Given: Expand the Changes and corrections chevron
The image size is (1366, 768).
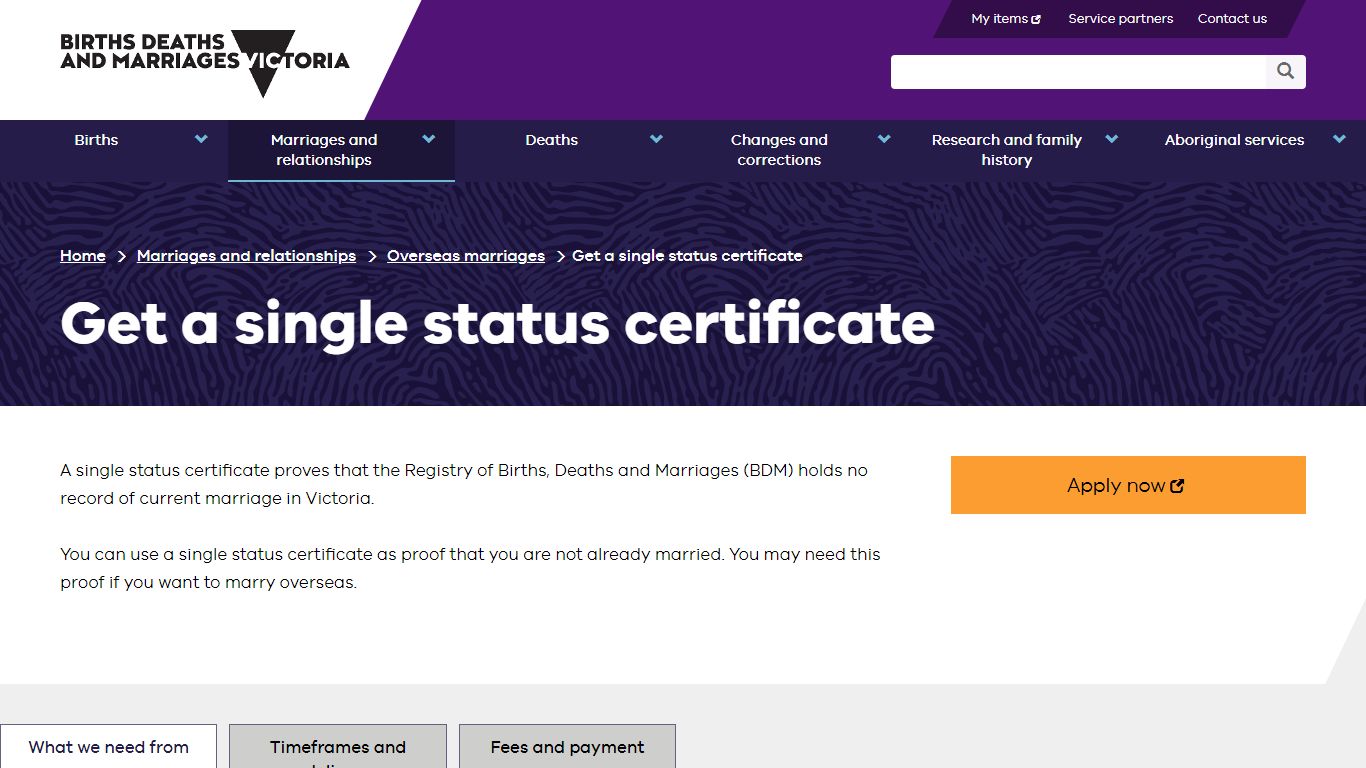Looking at the screenshot, I should (884, 139).
